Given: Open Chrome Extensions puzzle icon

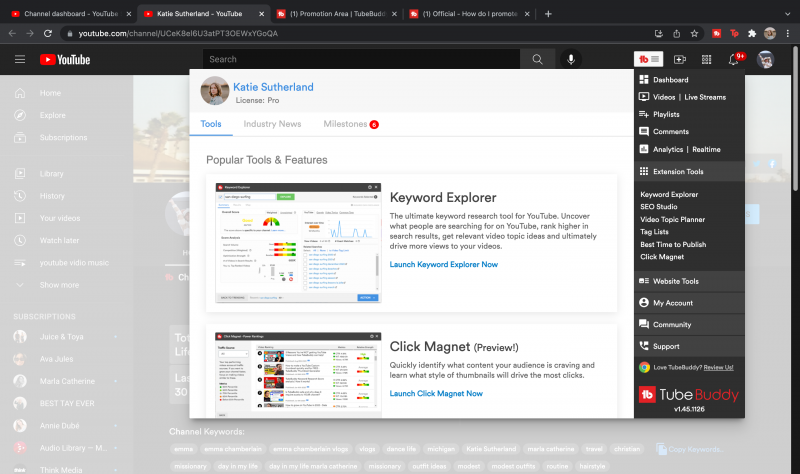Looking at the screenshot, I should click(x=751, y=33).
